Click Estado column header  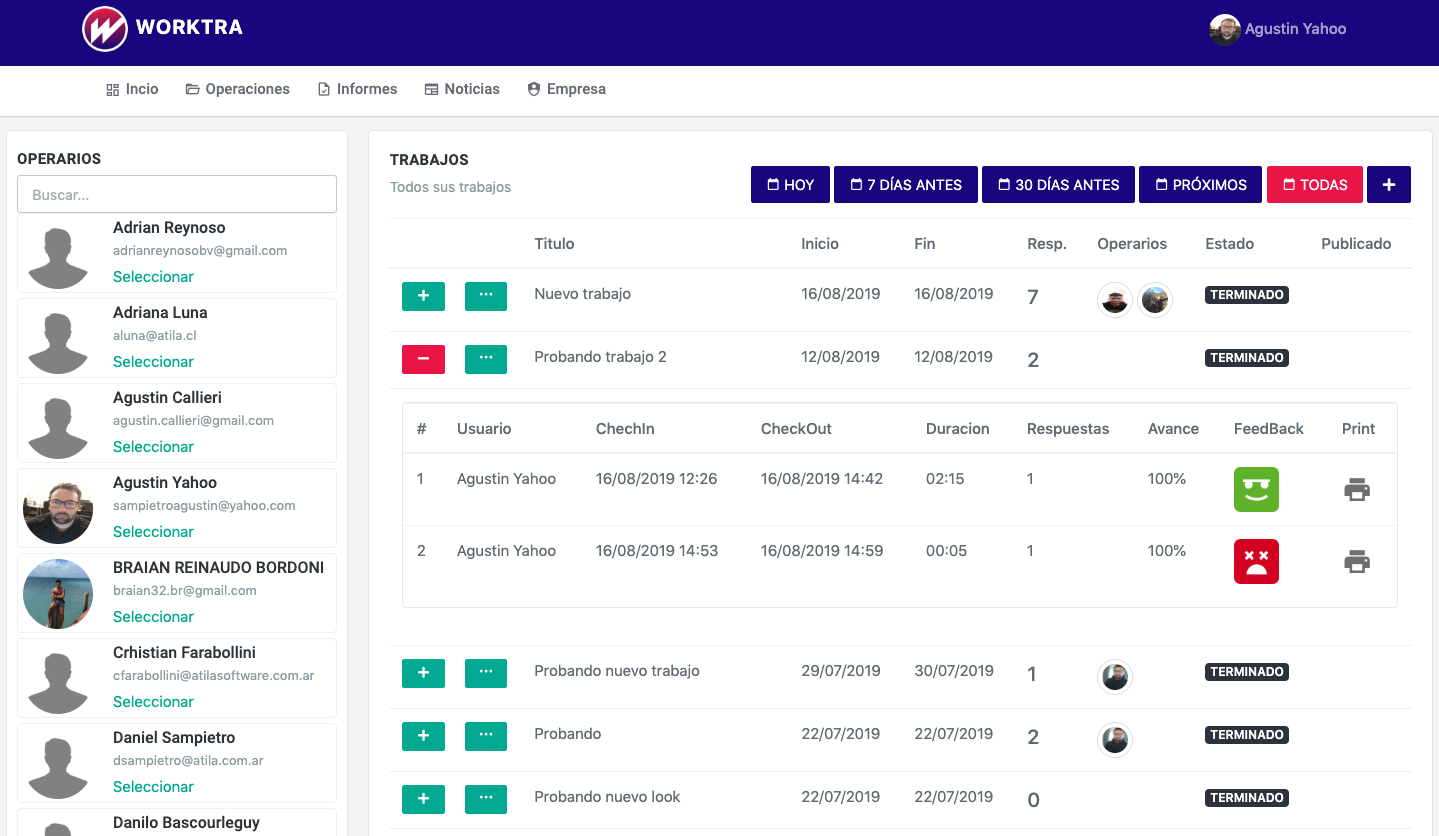coord(1229,244)
